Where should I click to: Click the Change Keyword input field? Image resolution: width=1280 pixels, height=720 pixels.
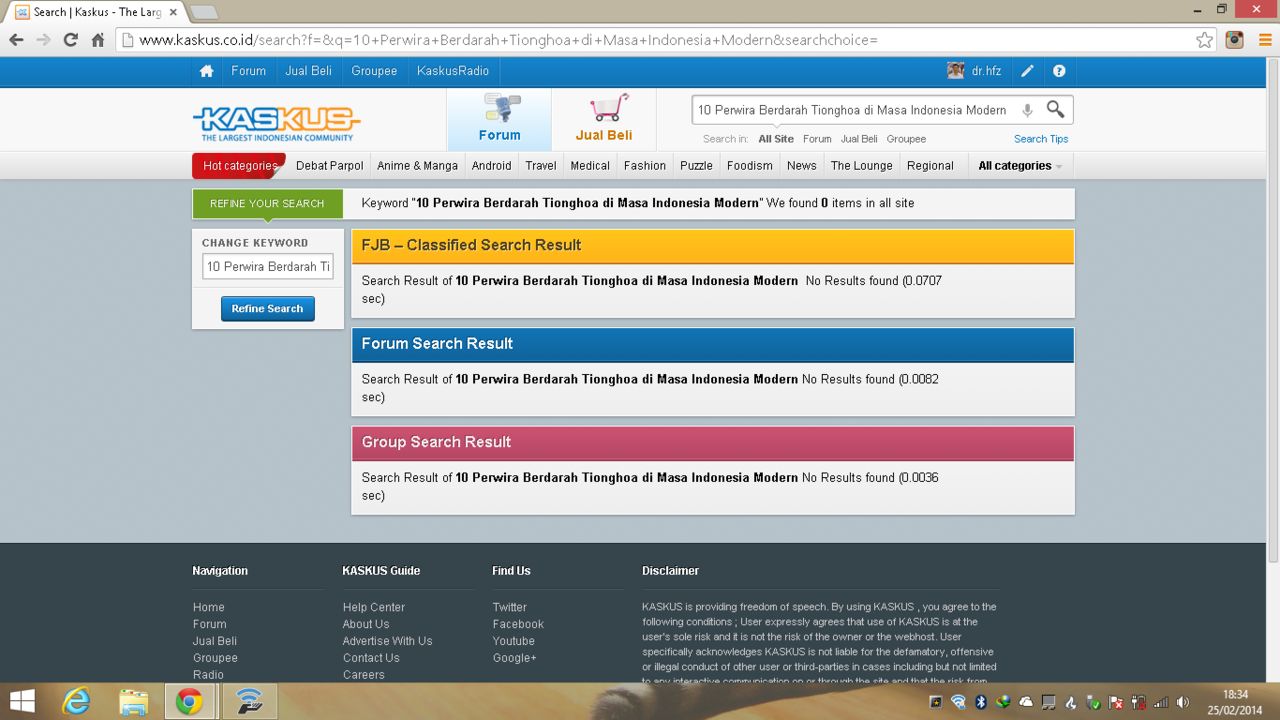(268, 267)
